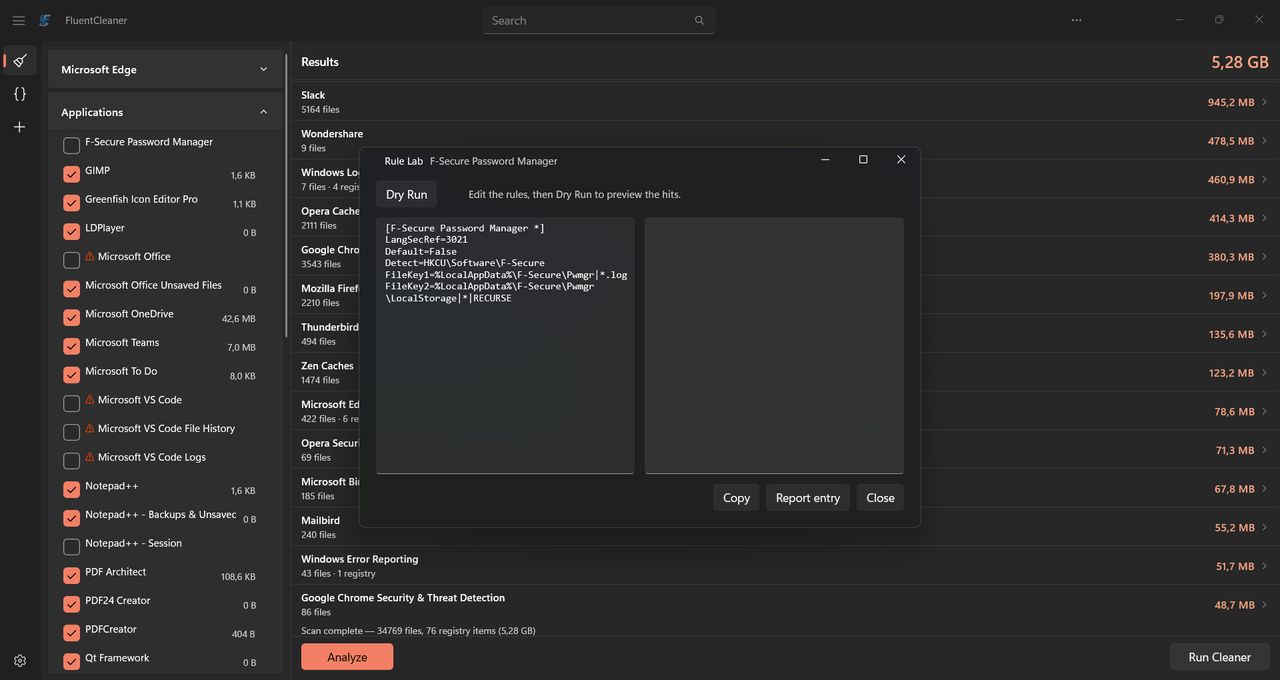The height and width of the screenshot is (680, 1280).
Task: Minimize the Rule Lab dialog
Action: click(x=825, y=160)
